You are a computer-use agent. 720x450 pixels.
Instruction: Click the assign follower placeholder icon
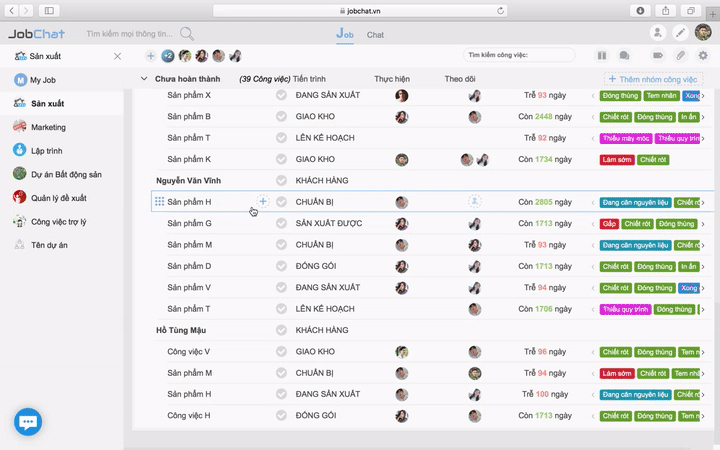coord(474,202)
